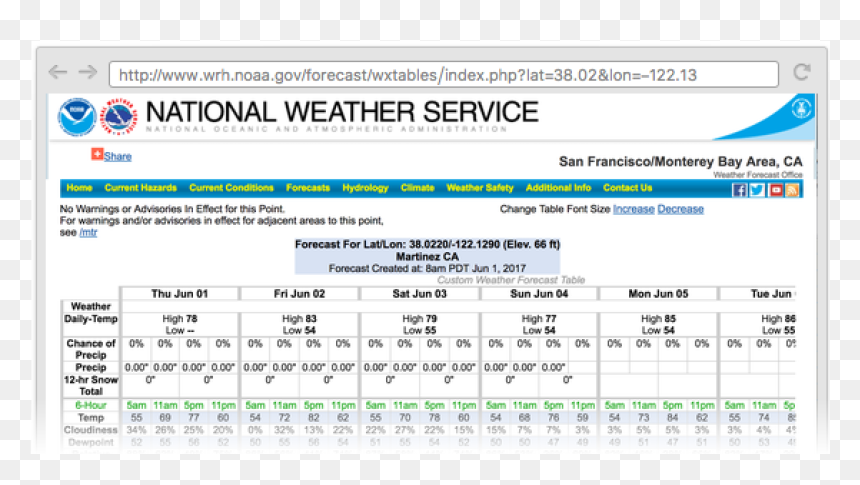The height and width of the screenshot is (485, 860).
Task: Select the Mon Jun 05 column header
Action: click(x=658, y=294)
